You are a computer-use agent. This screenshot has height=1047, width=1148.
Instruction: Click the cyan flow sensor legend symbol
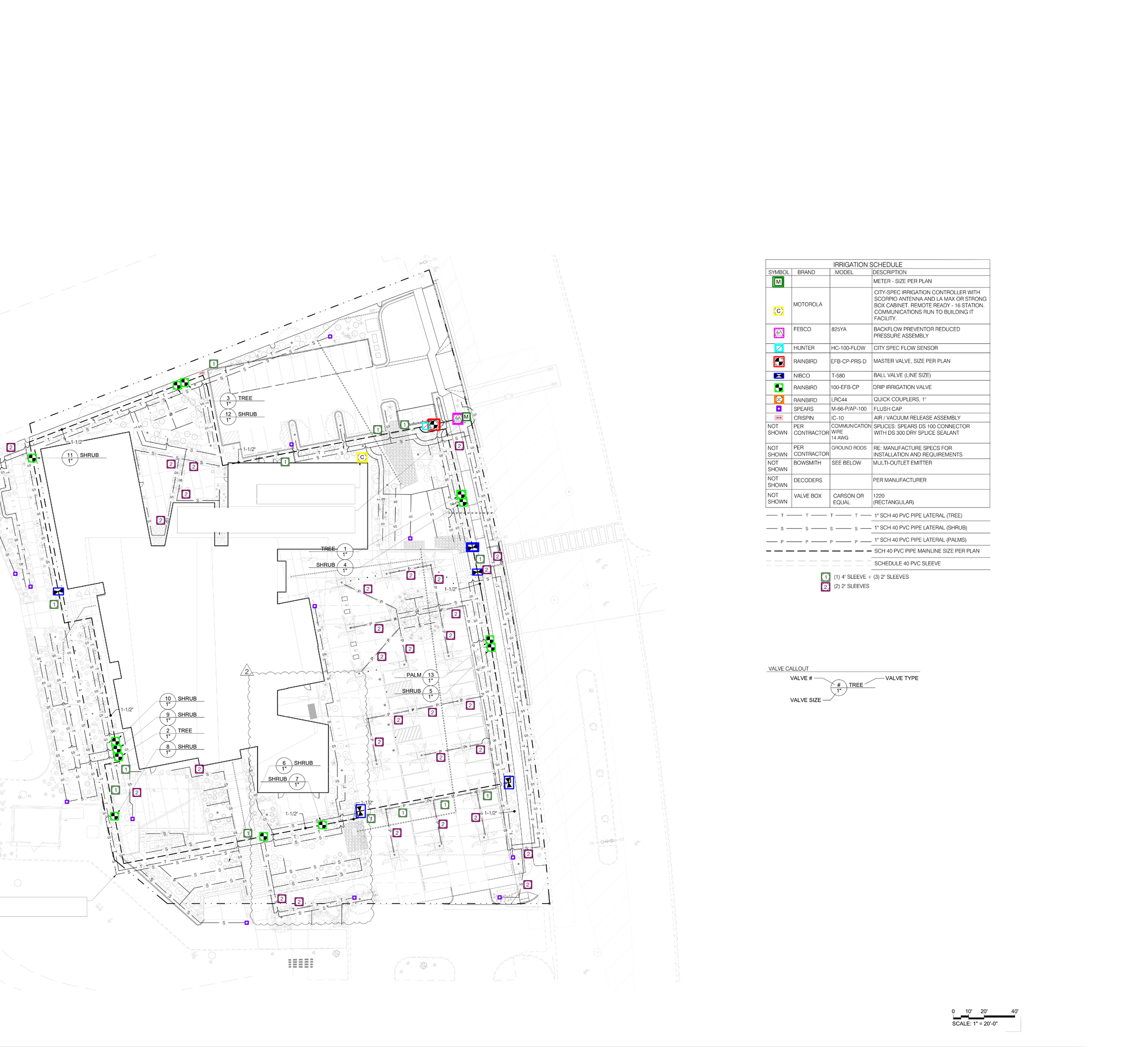click(x=779, y=348)
